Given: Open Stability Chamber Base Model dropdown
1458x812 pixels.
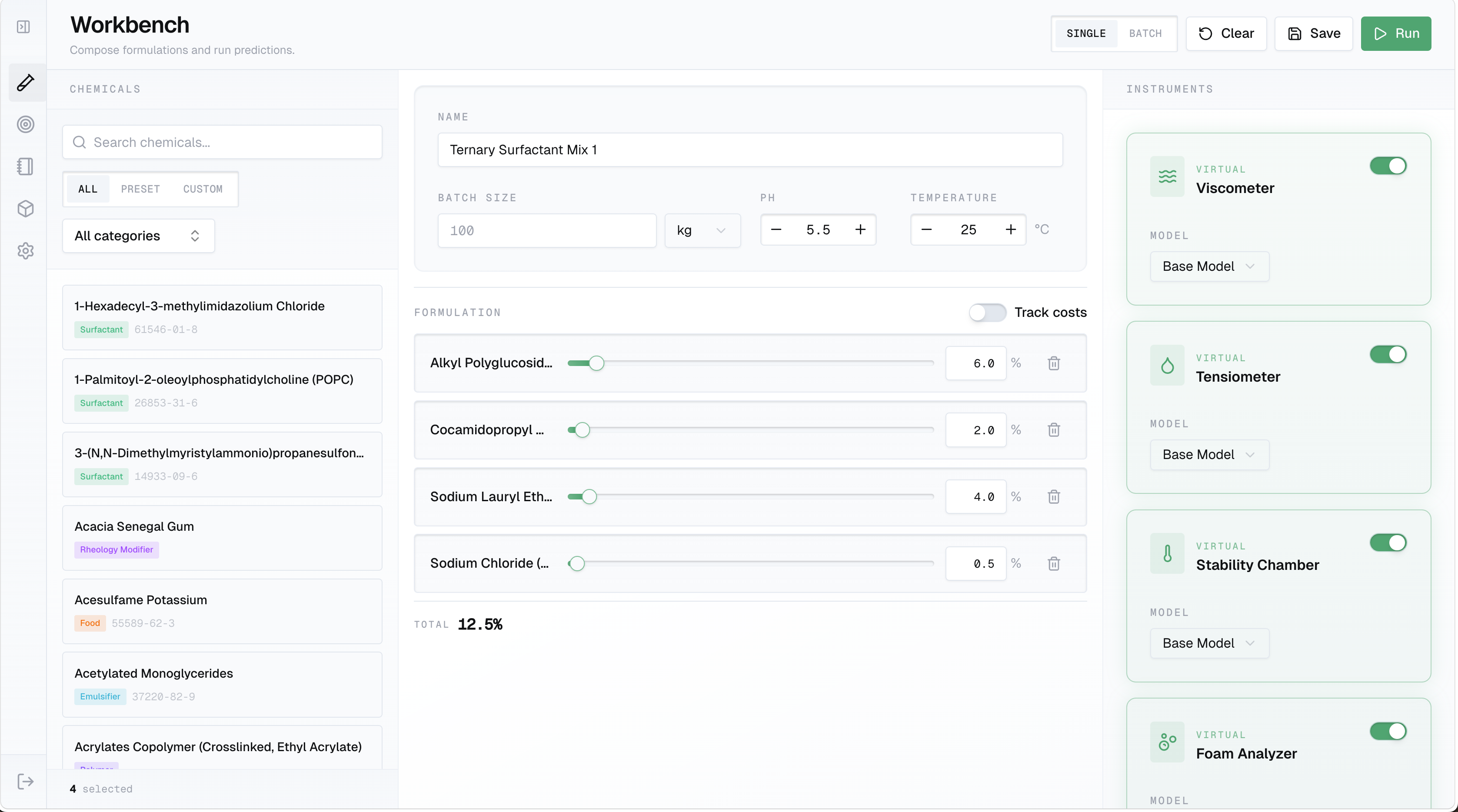Looking at the screenshot, I should pyautogui.click(x=1209, y=643).
